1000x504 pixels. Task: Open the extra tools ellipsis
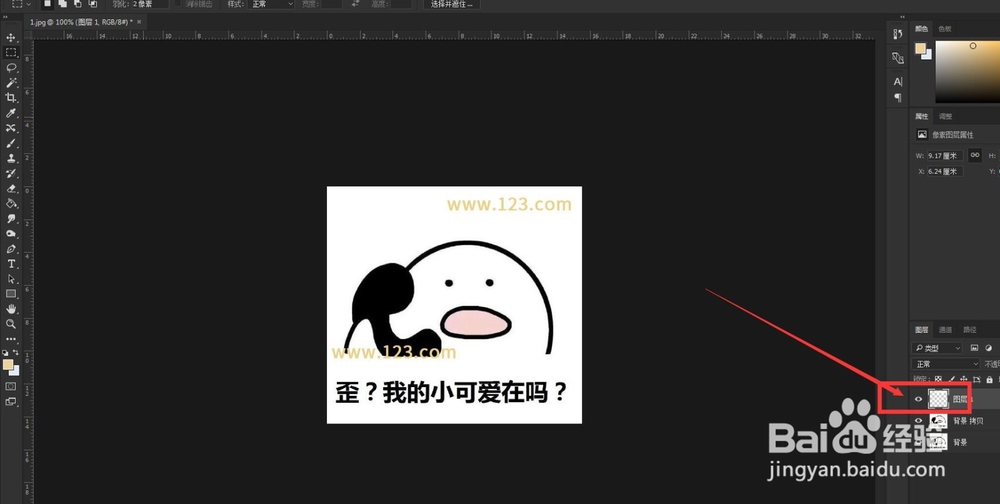click(x=11, y=339)
